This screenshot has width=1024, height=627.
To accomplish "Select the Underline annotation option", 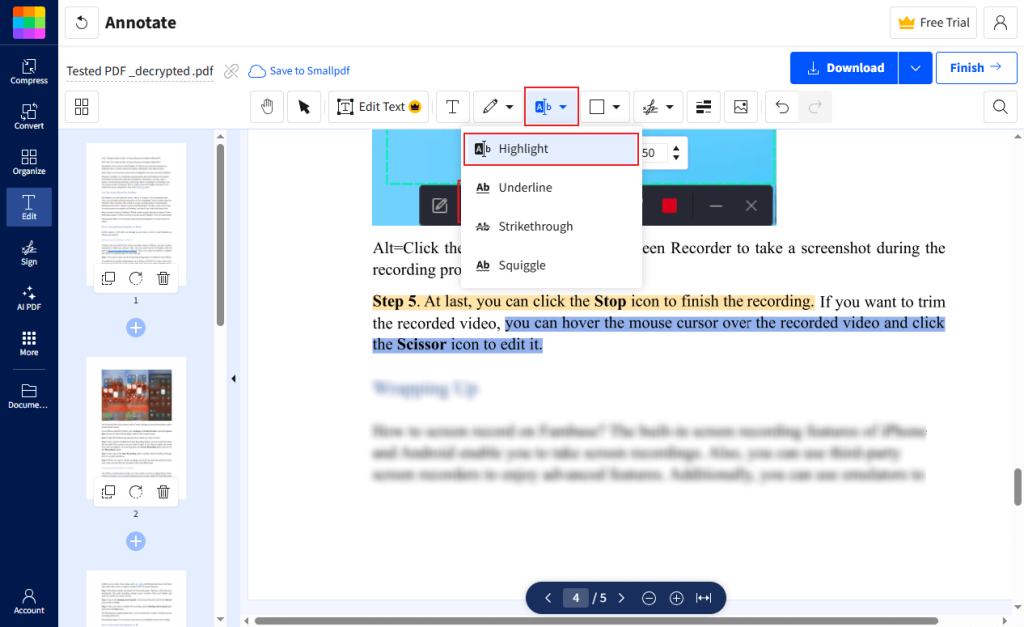I will point(524,187).
